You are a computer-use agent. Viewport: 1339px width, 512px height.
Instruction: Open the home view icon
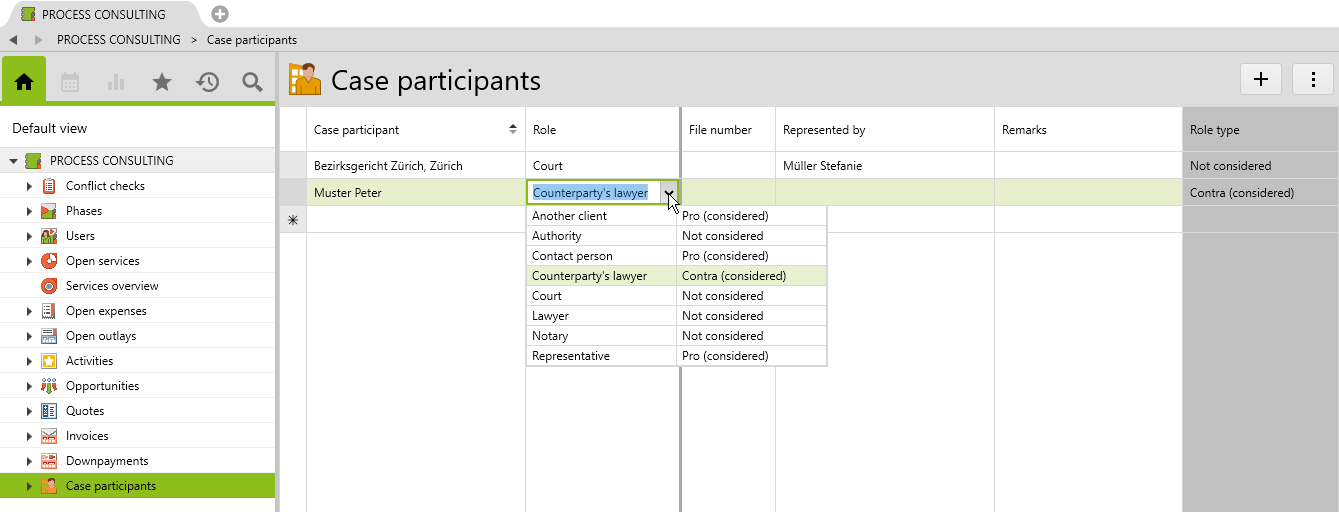pyautogui.click(x=24, y=82)
